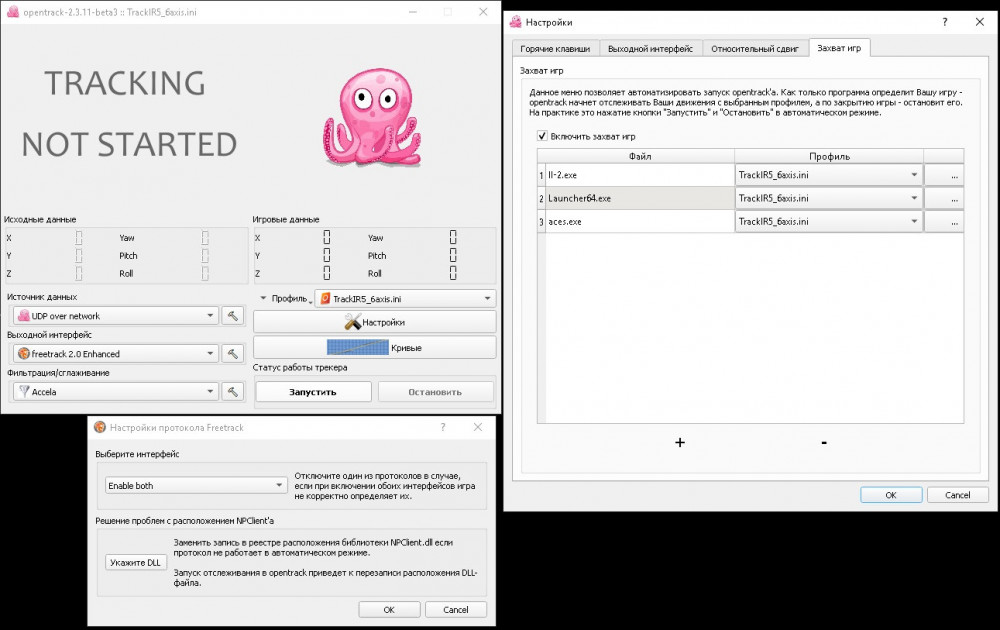1000x630 pixels.
Task: Select the Захват игр tab
Action: click(x=839, y=48)
